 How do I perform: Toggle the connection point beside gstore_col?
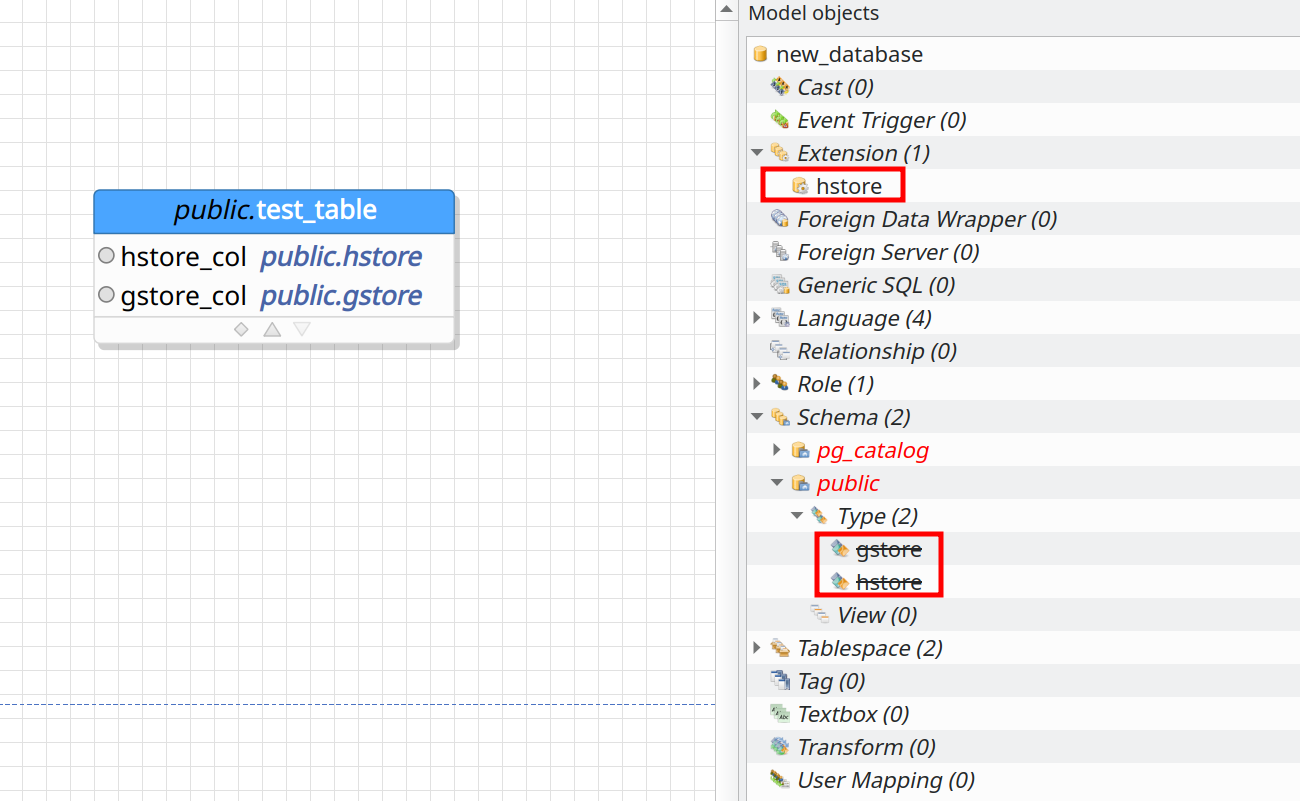point(106,294)
